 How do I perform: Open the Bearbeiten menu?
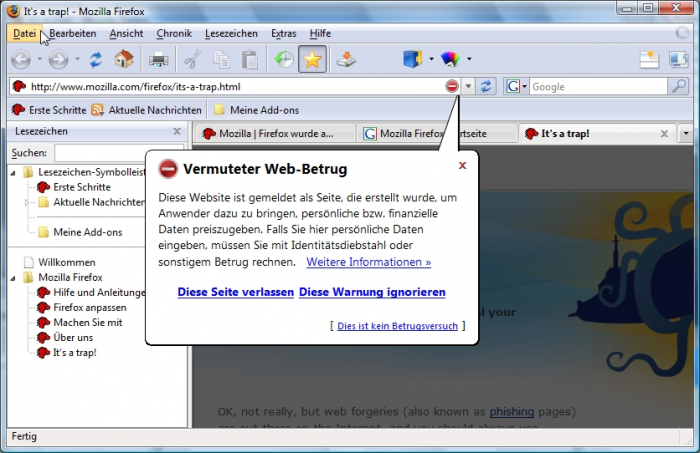click(73, 33)
